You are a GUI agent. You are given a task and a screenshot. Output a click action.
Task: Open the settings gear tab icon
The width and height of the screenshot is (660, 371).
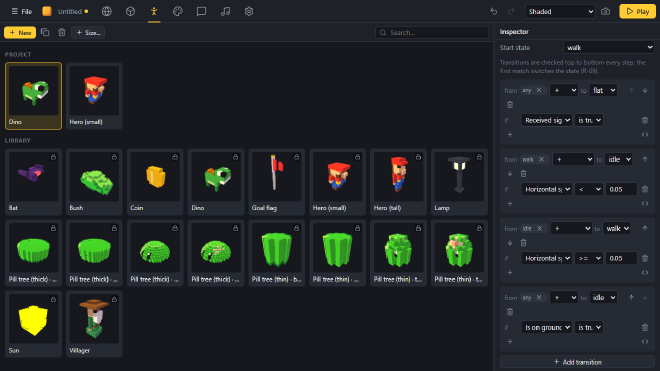[249, 11]
